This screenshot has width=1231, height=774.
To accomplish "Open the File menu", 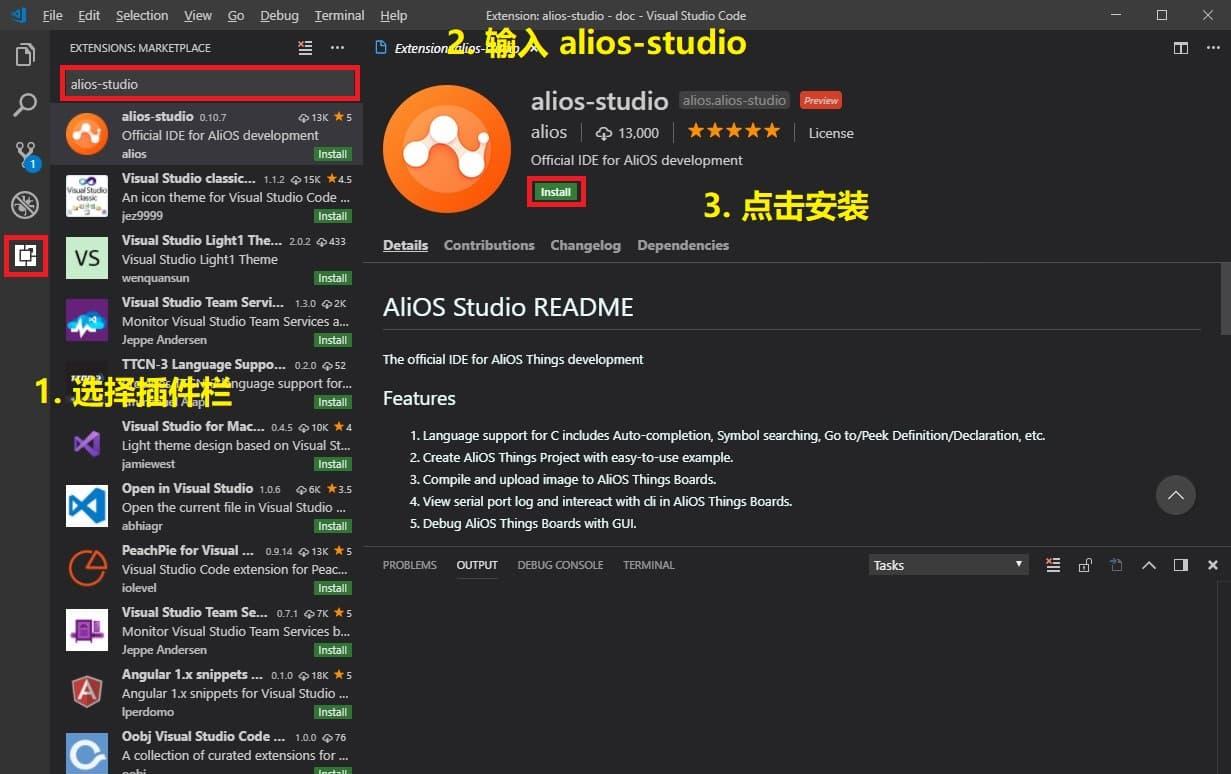I will pyautogui.click(x=53, y=15).
